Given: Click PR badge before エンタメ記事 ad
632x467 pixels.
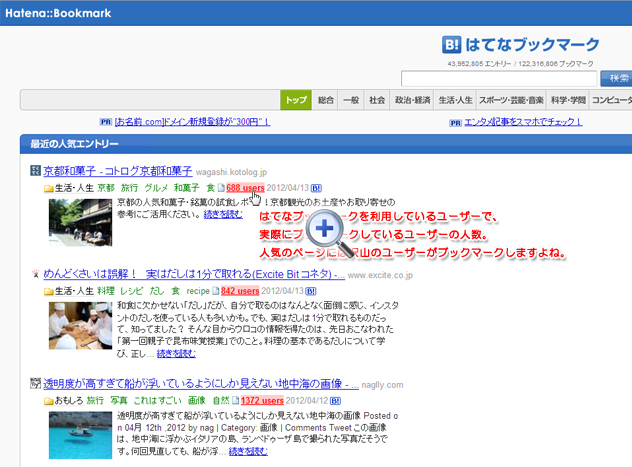Looking at the screenshot, I should pyautogui.click(x=455, y=123).
